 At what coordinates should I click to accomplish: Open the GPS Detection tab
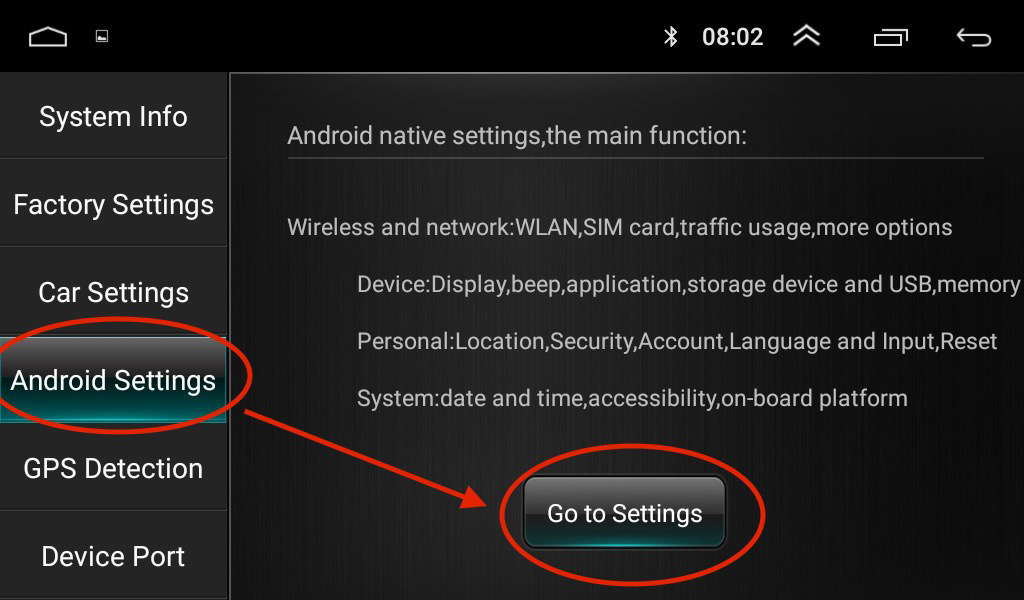pyautogui.click(x=114, y=468)
